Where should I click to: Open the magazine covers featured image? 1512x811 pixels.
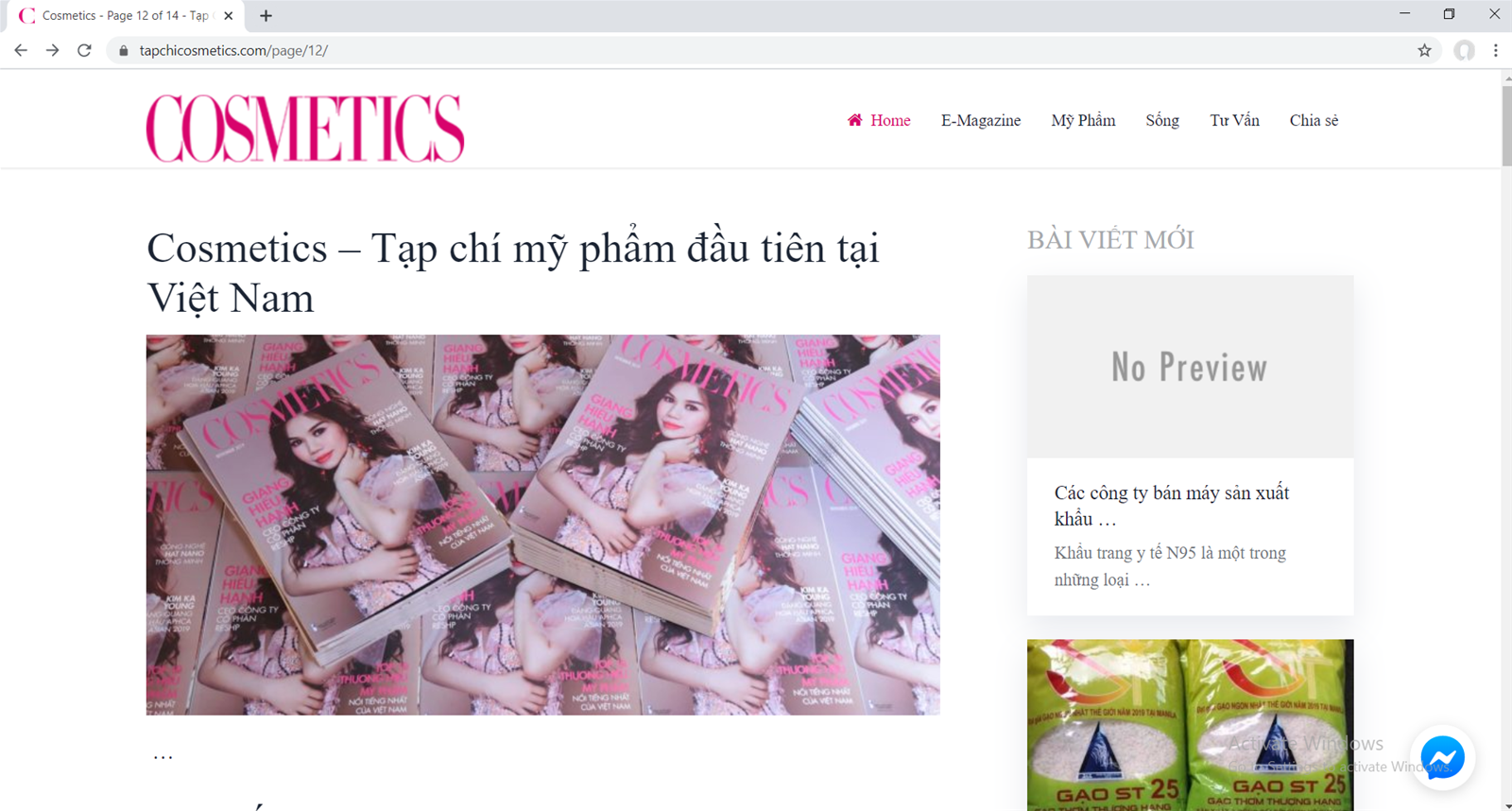[543, 525]
